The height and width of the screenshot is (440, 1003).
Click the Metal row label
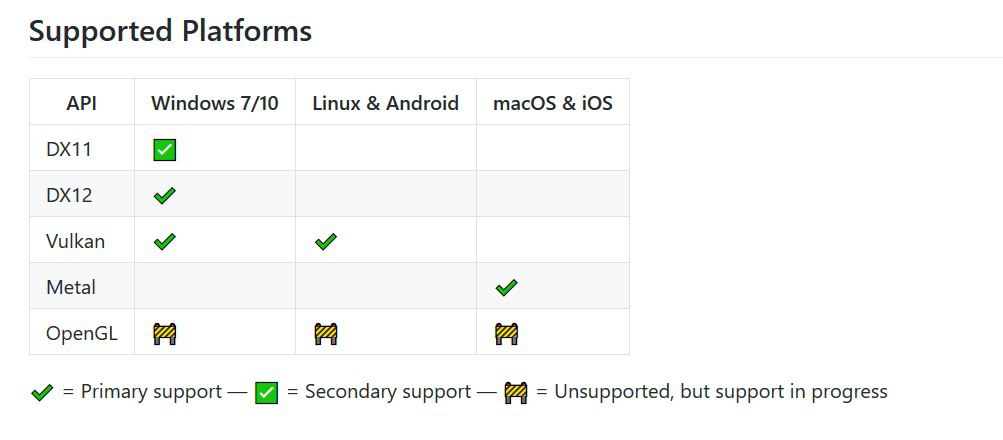(x=71, y=288)
